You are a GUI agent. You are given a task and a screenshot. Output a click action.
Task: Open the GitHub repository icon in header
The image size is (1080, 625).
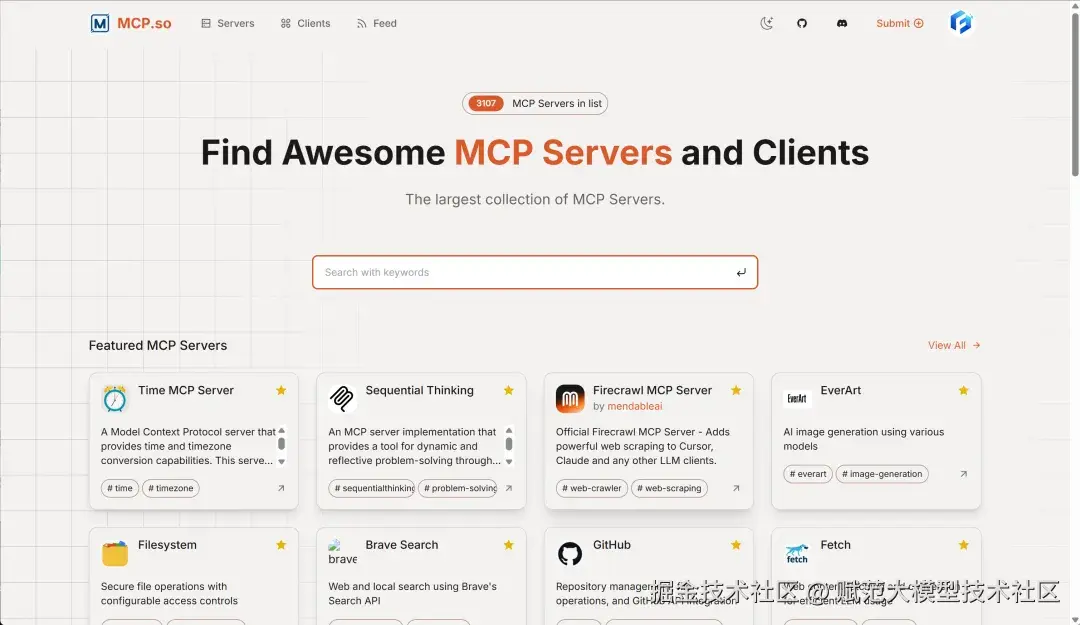802,23
